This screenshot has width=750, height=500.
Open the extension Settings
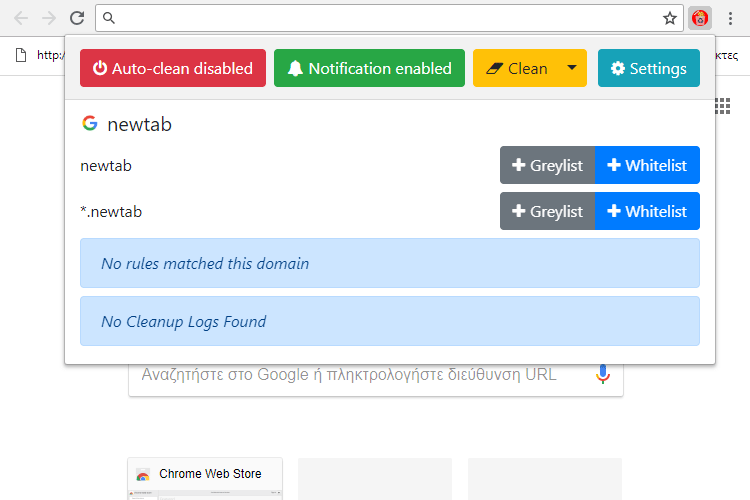tap(649, 68)
